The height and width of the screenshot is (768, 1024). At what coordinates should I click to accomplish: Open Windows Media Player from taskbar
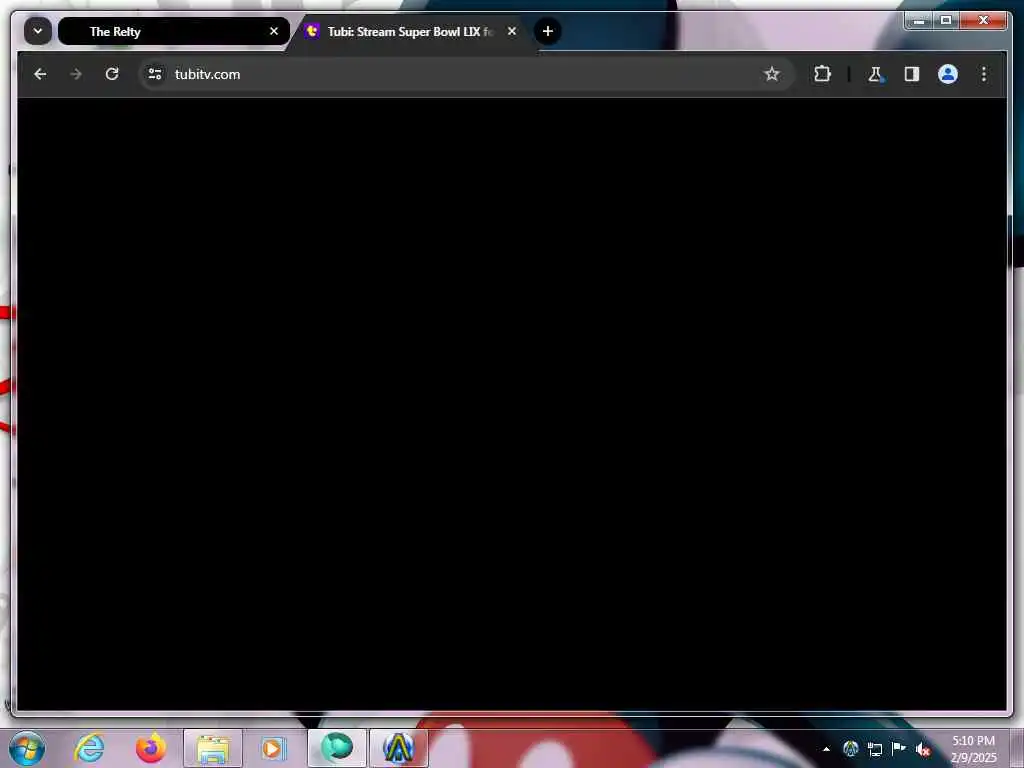(274, 748)
